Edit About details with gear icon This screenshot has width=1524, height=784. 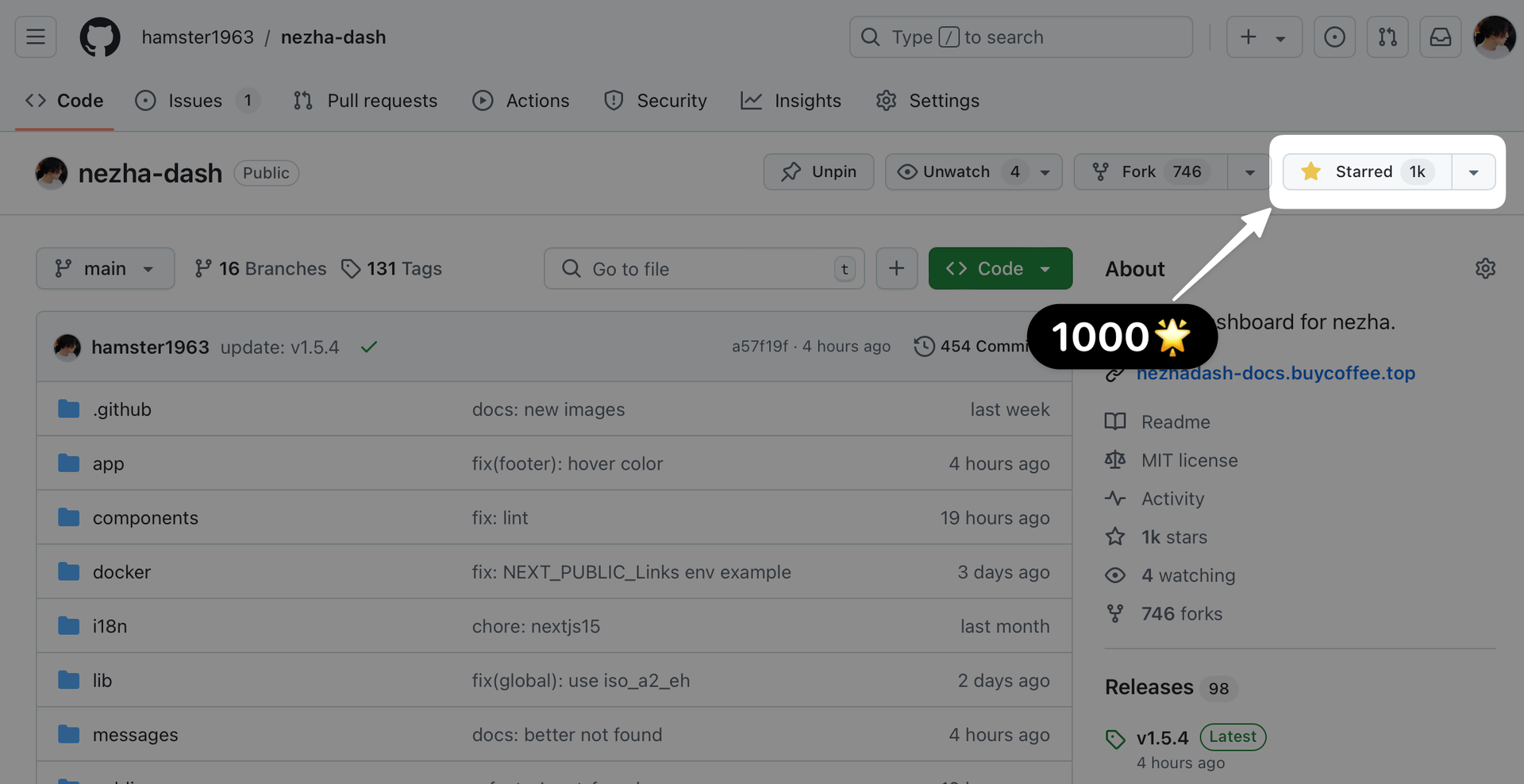(x=1485, y=269)
